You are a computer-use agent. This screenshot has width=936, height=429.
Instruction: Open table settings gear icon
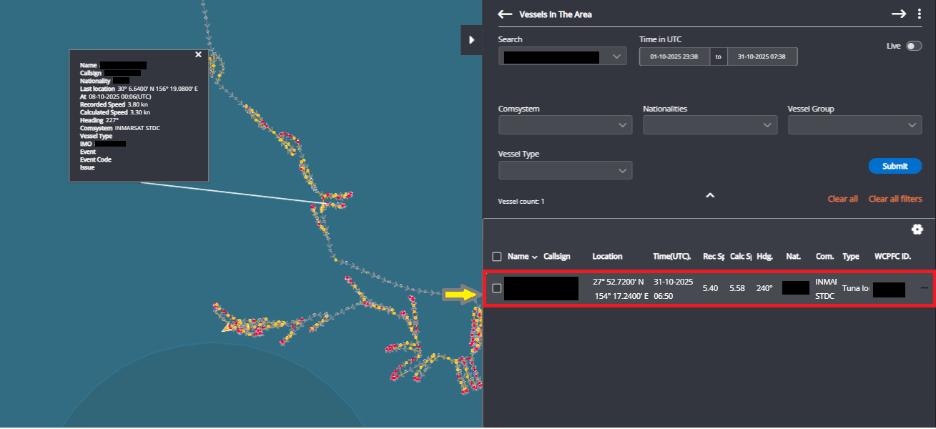(917, 230)
